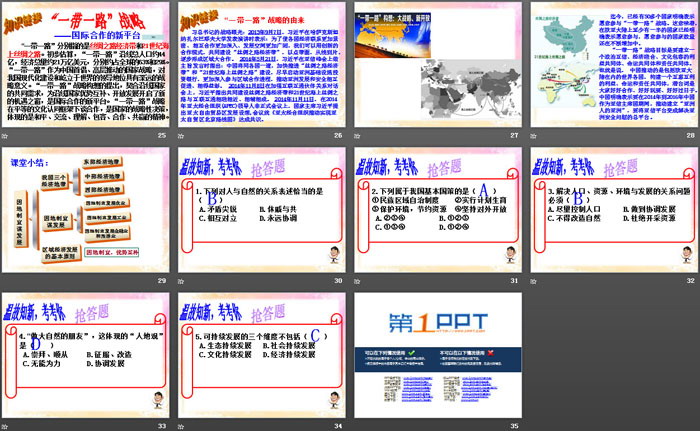Click slide number 30 label
Viewport: 700px width, 431px height.
[338, 280]
